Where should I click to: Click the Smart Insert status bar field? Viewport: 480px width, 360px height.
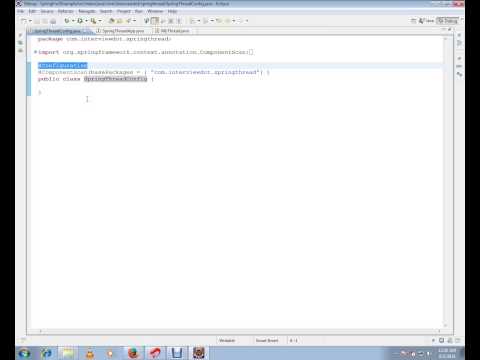267,340
